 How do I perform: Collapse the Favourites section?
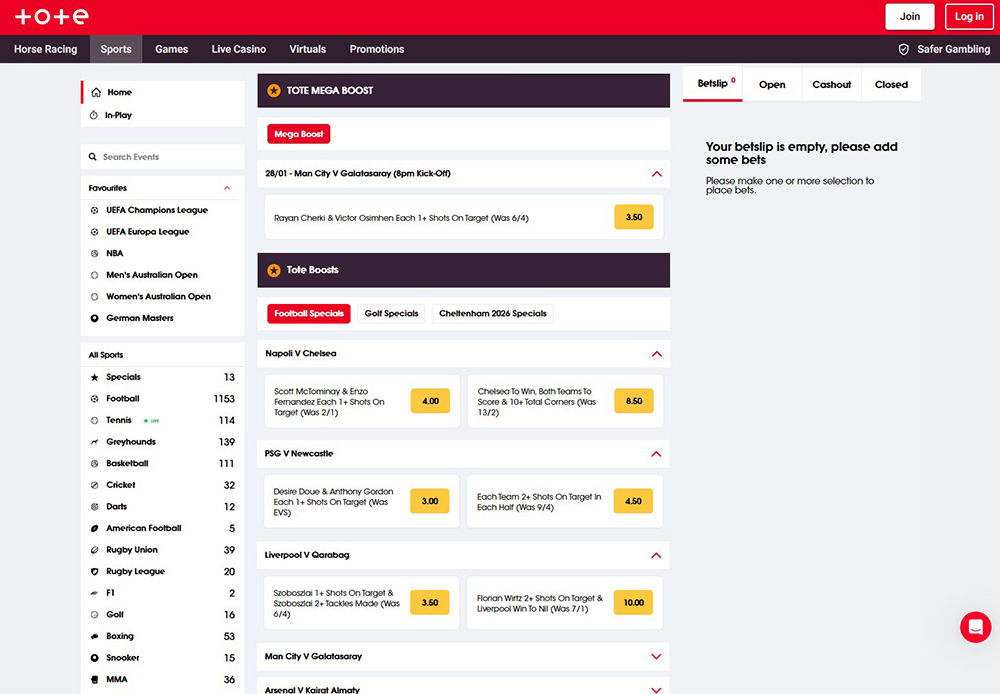[x=227, y=188]
